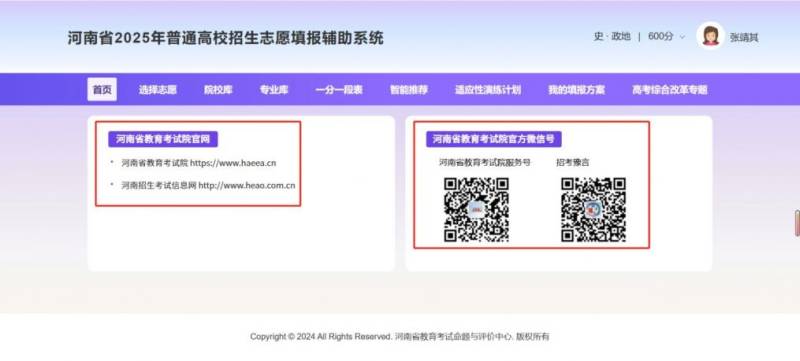Click the 河南省教育考试院服务号 caption text
Image resolution: width=800 pixels, height=361 pixels.
(x=485, y=163)
